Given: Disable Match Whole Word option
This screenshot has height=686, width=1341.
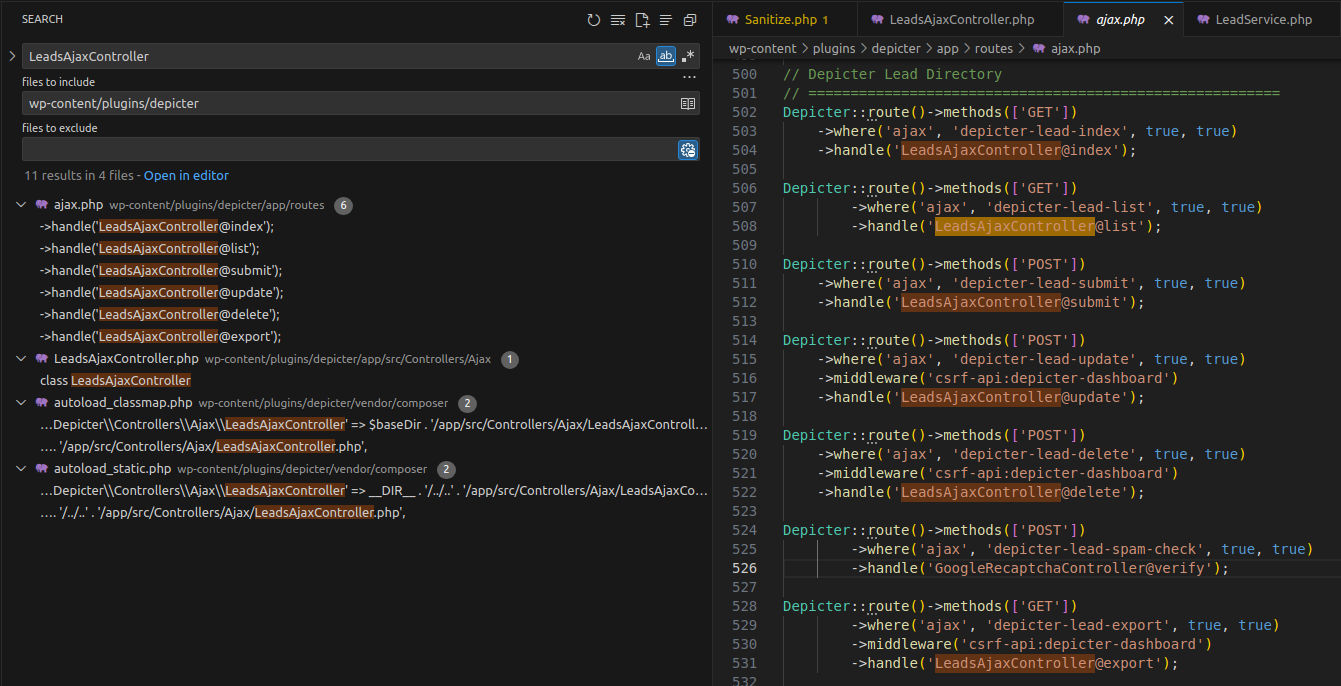Looking at the screenshot, I should (x=665, y=56).
